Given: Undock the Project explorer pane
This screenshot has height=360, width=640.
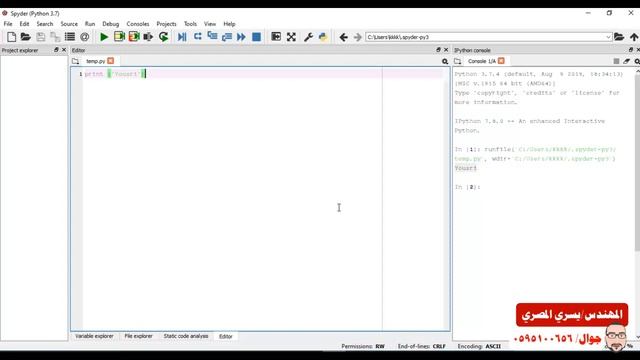Looking at the screenshot, I should click(x=56, y=50).
